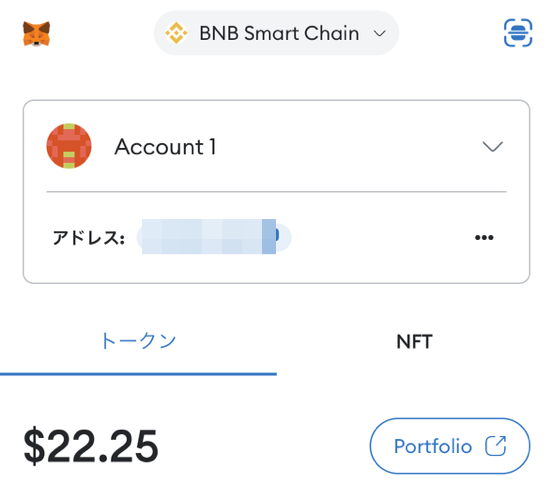The height and width of the screenshot is (498, 553).
Task: Open the Portfolio button
Action: coord(450,446)
